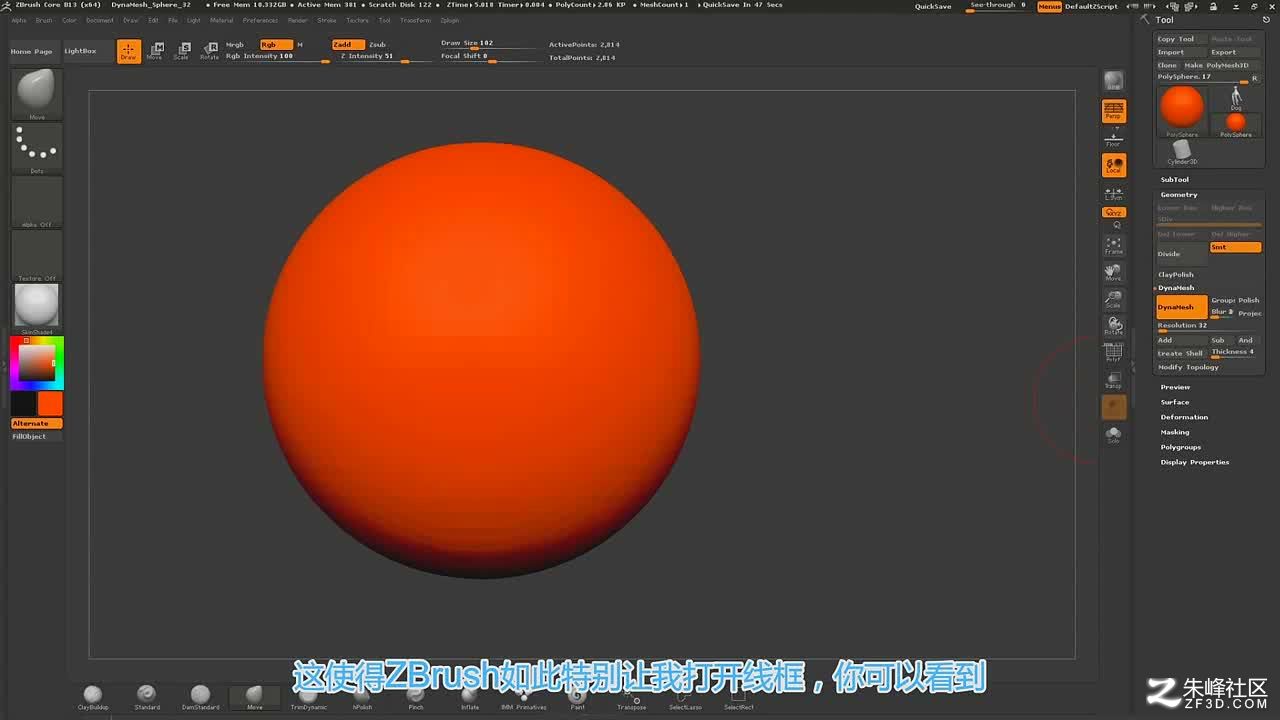The width and height of the screenshot is (1280, 720).
Task: Enable Rgb painting mode
Action: [x=276, y=44]
